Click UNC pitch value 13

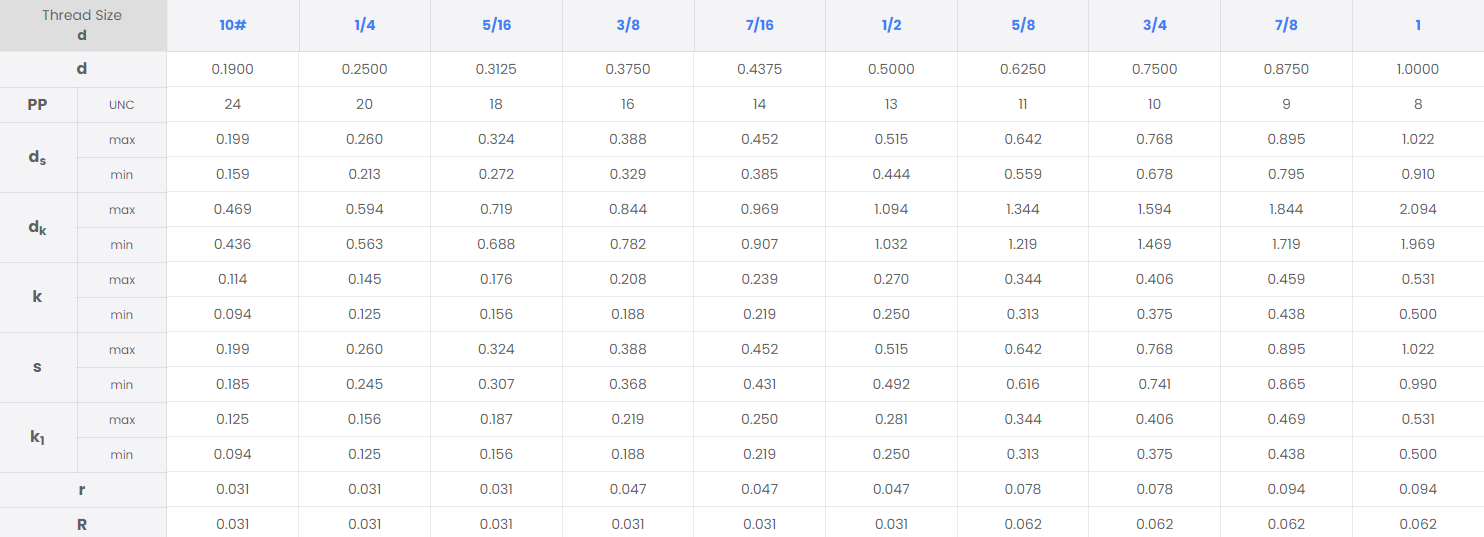[891, 104]
